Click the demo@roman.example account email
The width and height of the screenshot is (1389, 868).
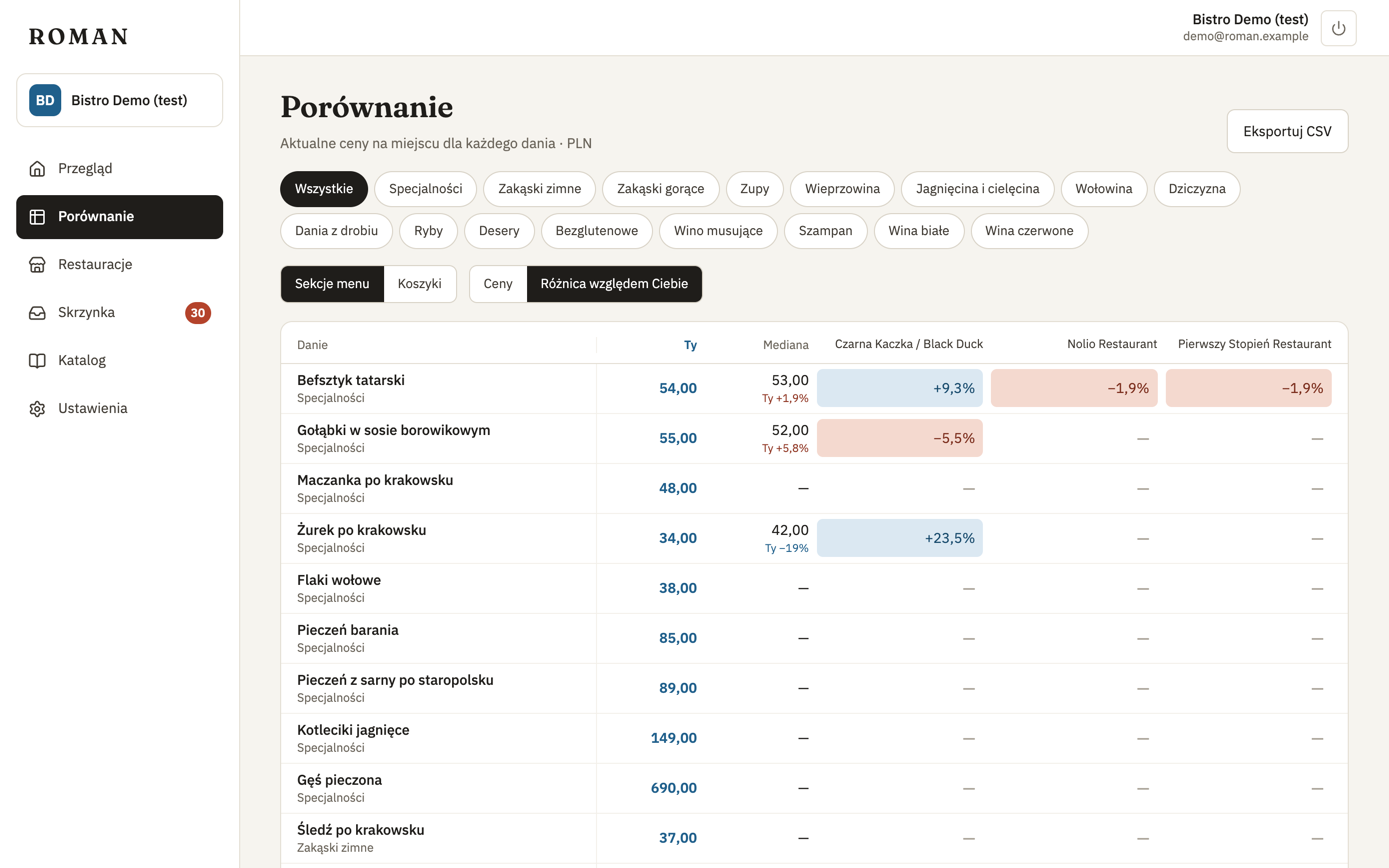pyautogui.click(x=1245, y=36)
